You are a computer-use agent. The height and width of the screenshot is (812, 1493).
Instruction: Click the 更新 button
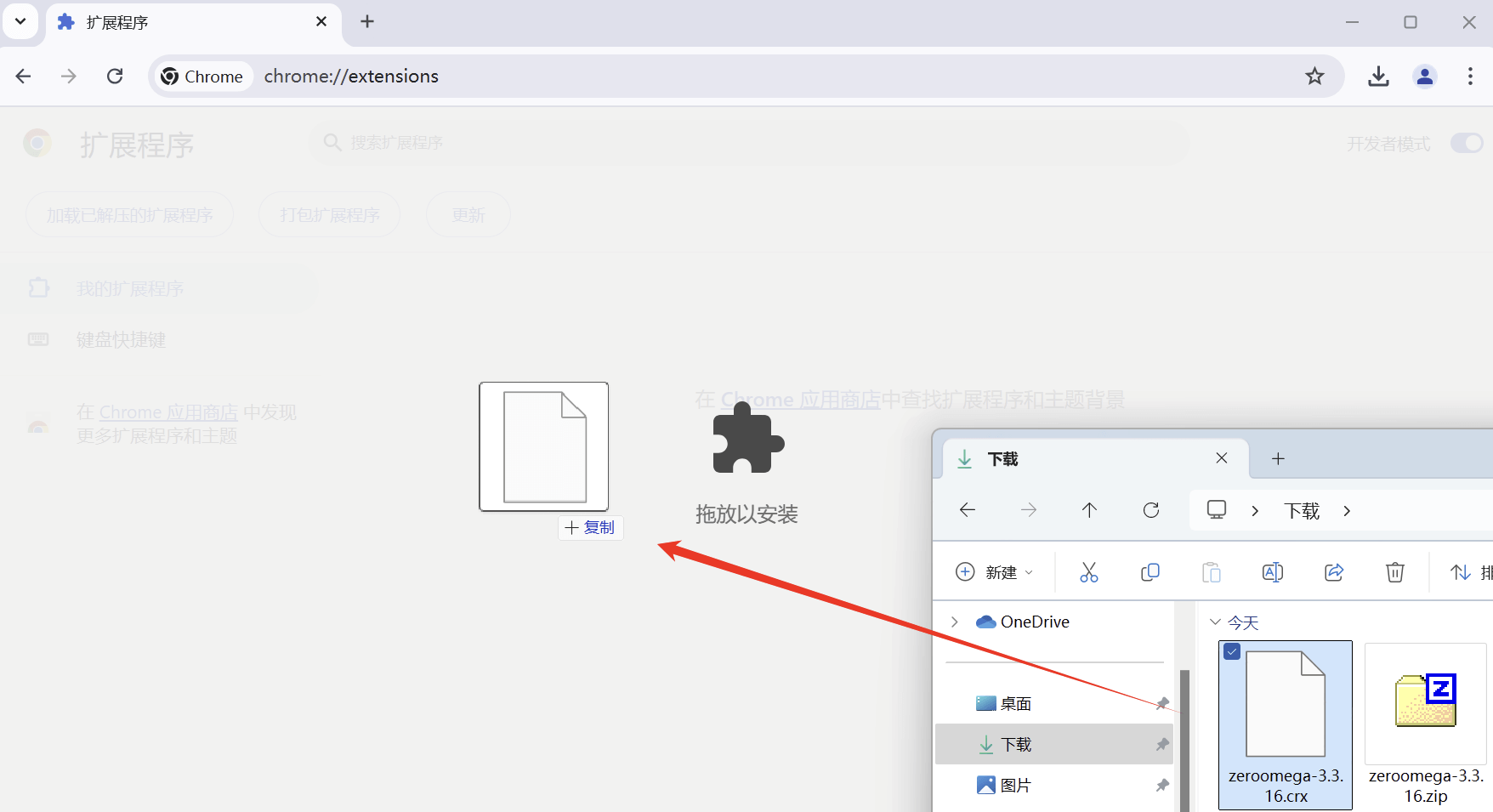point(468,215)
